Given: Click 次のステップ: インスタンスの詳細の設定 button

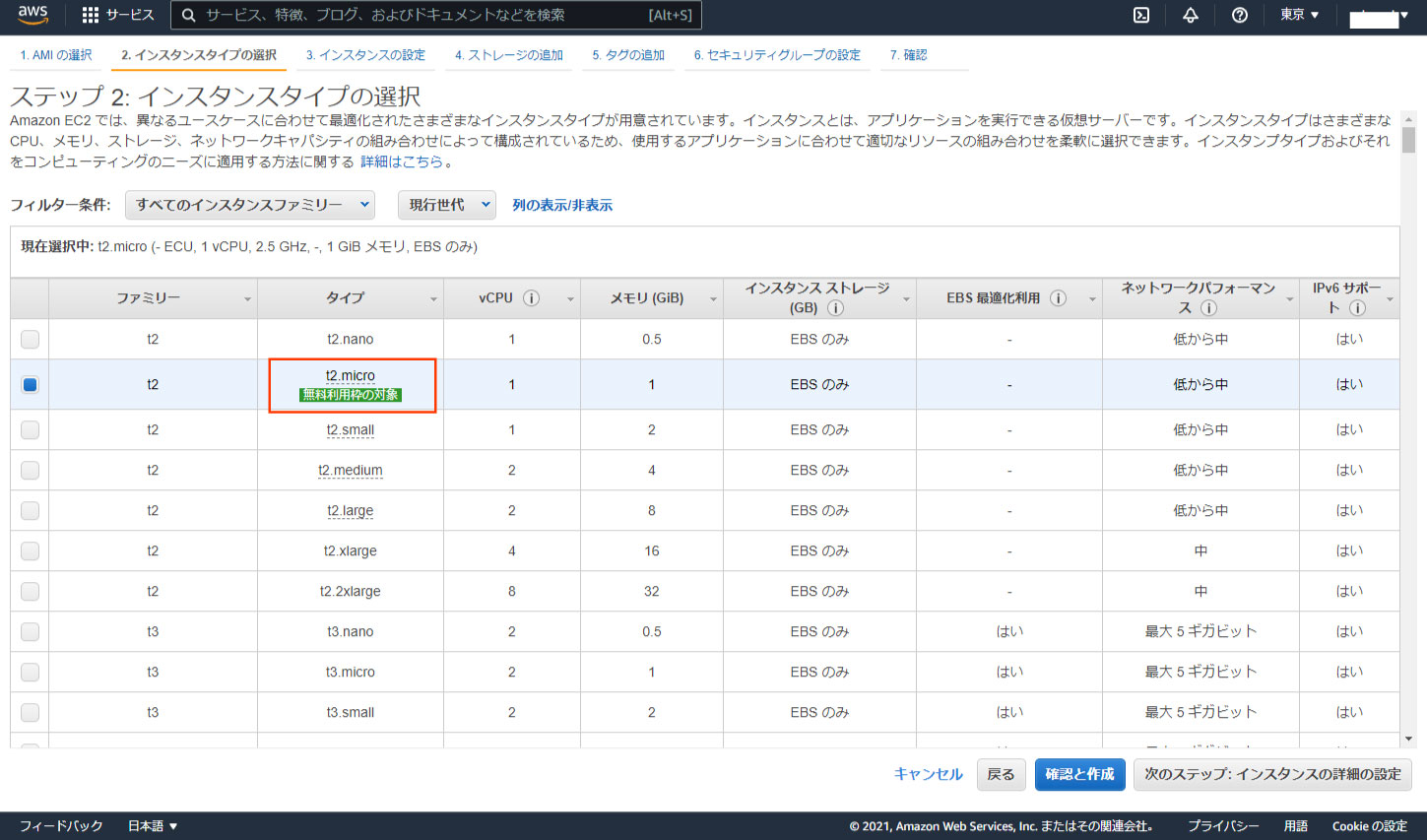Looking at the screenshot, I should 1272,774.
